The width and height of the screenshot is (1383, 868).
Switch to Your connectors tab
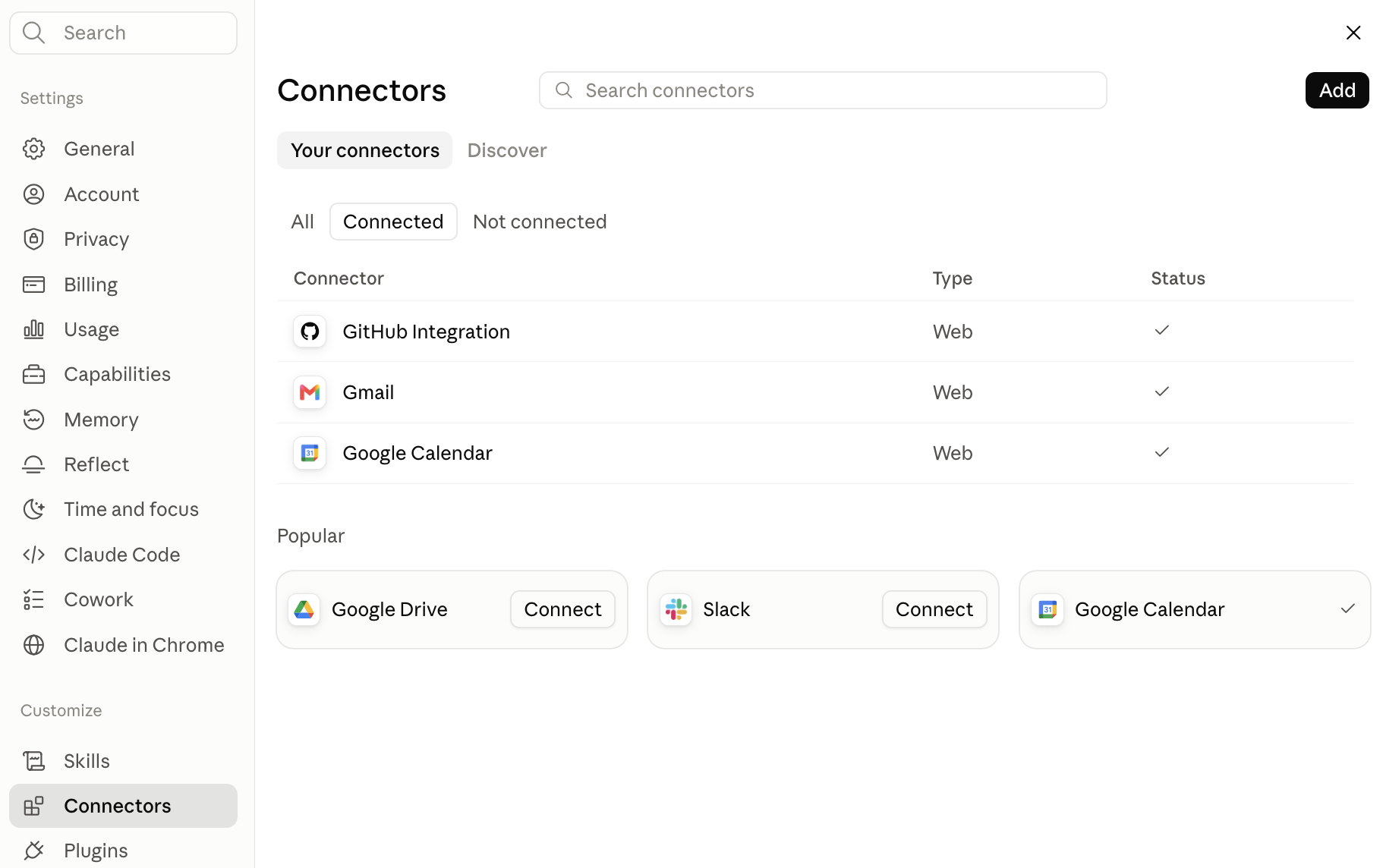click(x=364, y=150)
